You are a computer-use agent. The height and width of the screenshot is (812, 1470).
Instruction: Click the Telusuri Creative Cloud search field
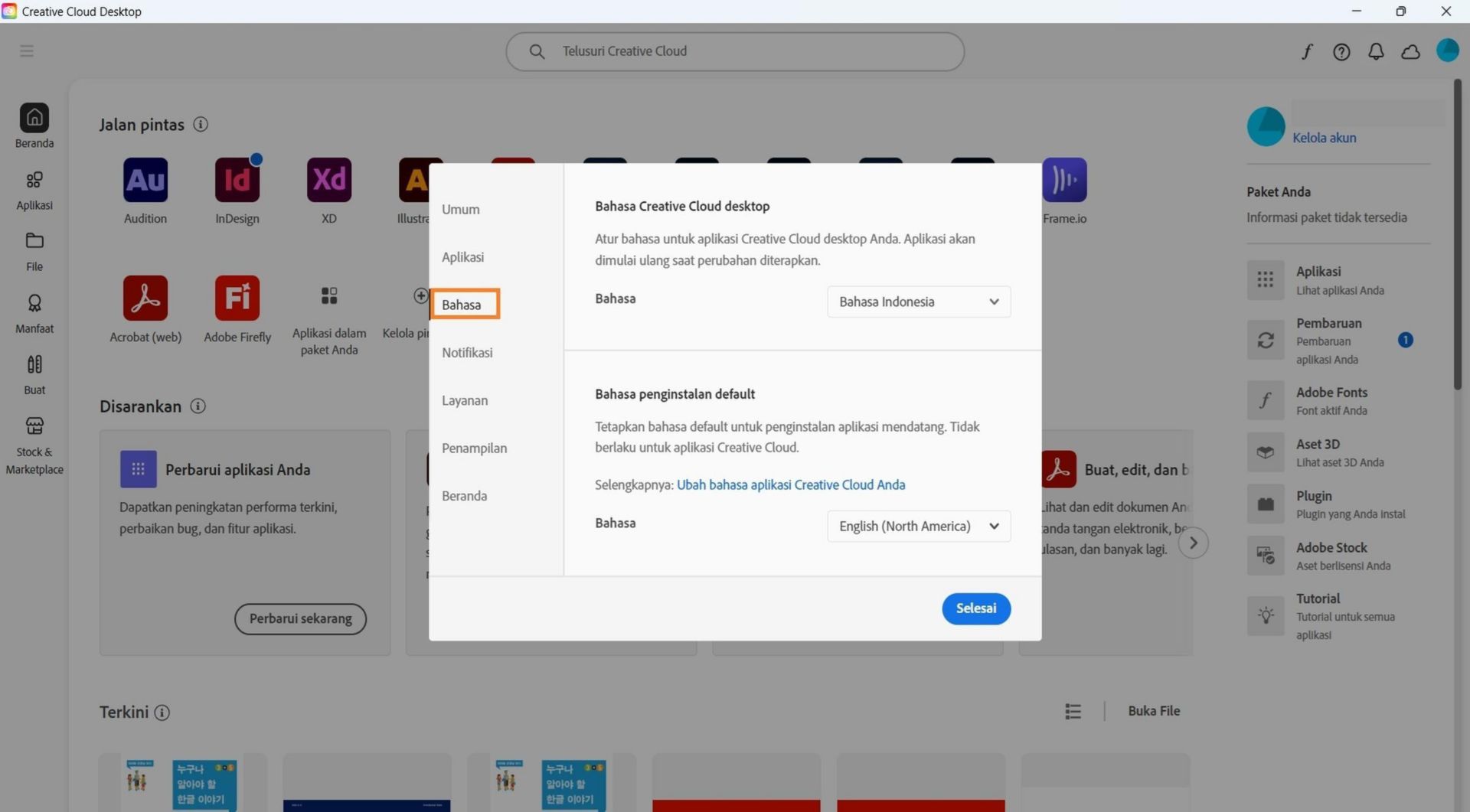735,51
